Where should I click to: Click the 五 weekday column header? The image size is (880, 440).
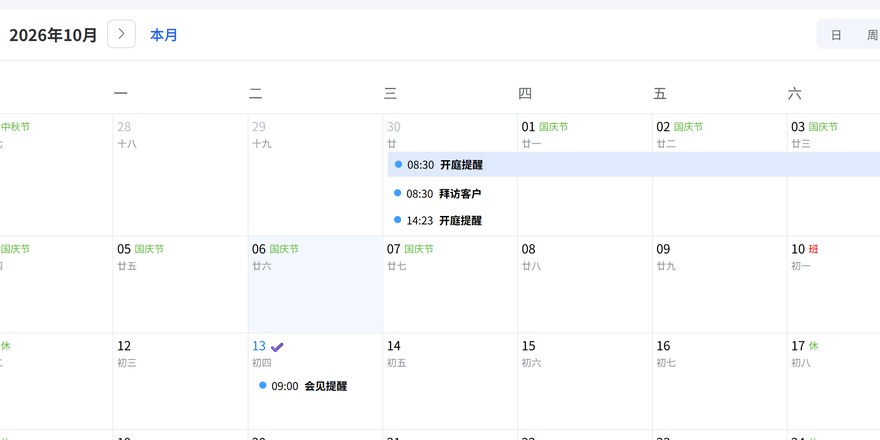tap(660, 93)
